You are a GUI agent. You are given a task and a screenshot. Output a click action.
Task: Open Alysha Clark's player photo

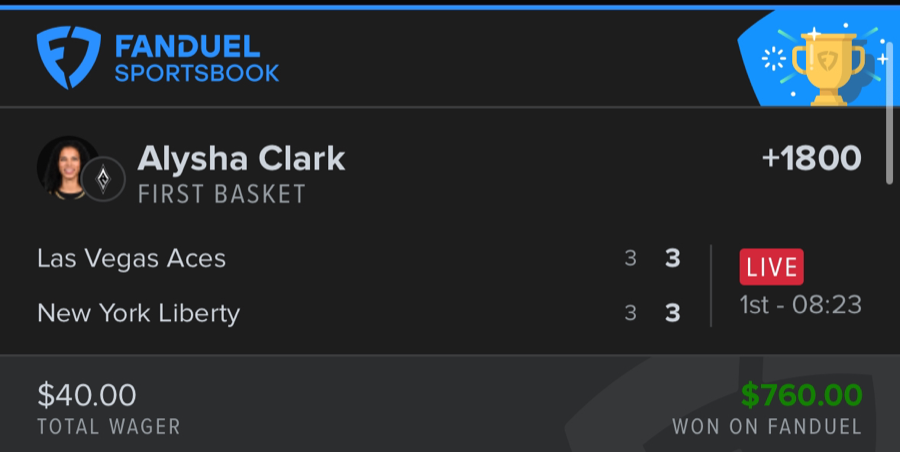pyautogui.click(x=64, y=165)
